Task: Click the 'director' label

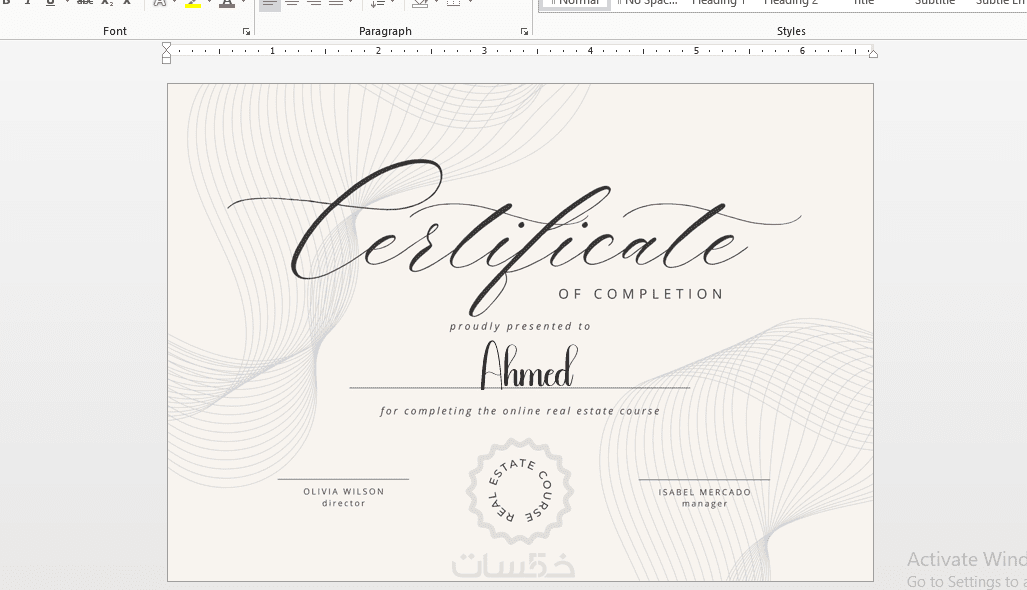Action: (344, 504)
